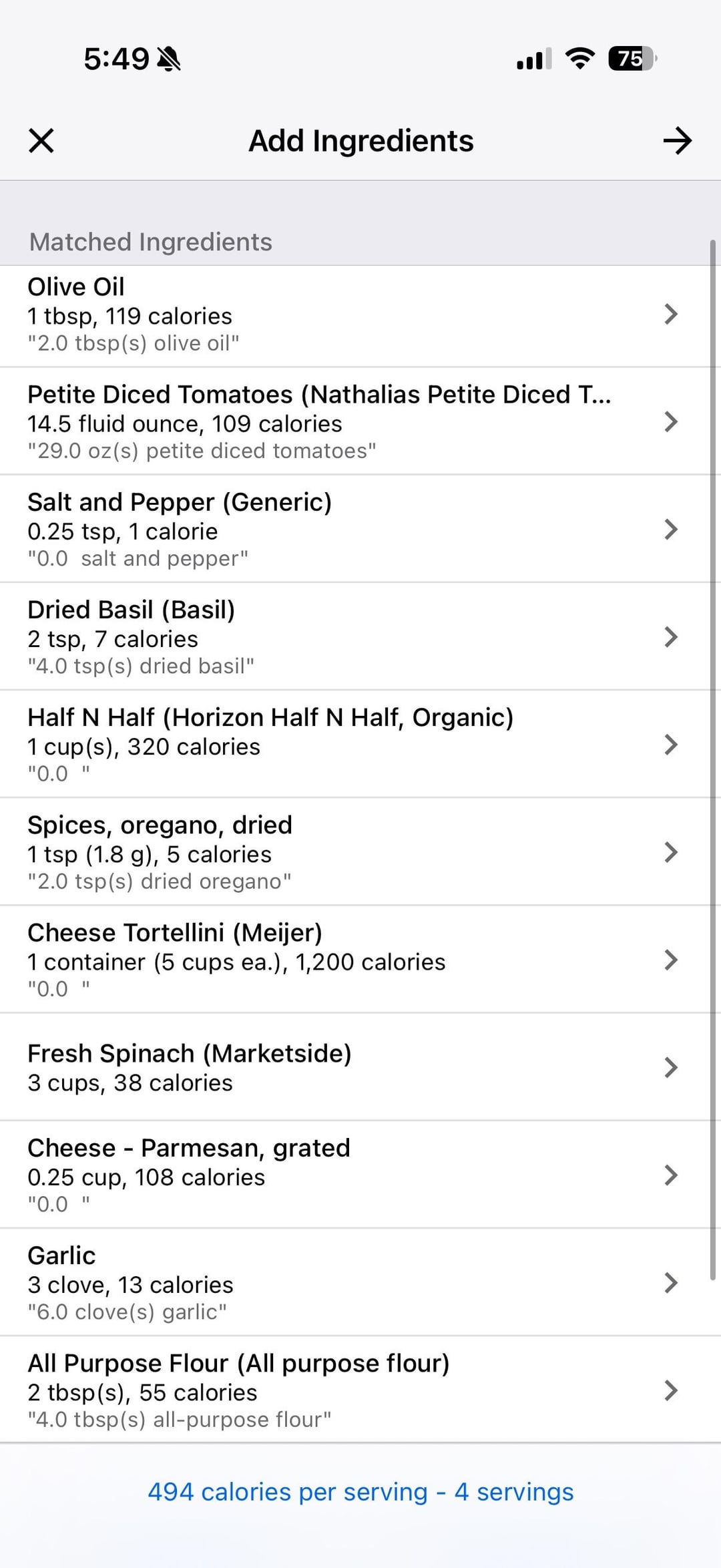Tap All Purpose Flour chevron
Viewport: 721px width, 1568px height.
[671, 1390]
